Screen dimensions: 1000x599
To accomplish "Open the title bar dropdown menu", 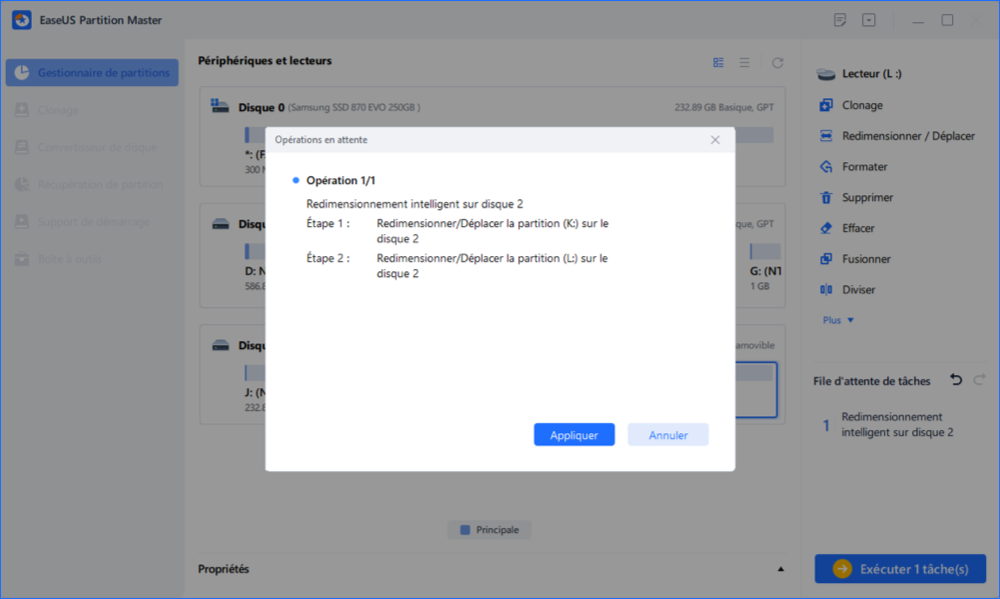I will (x=868, y=20).
